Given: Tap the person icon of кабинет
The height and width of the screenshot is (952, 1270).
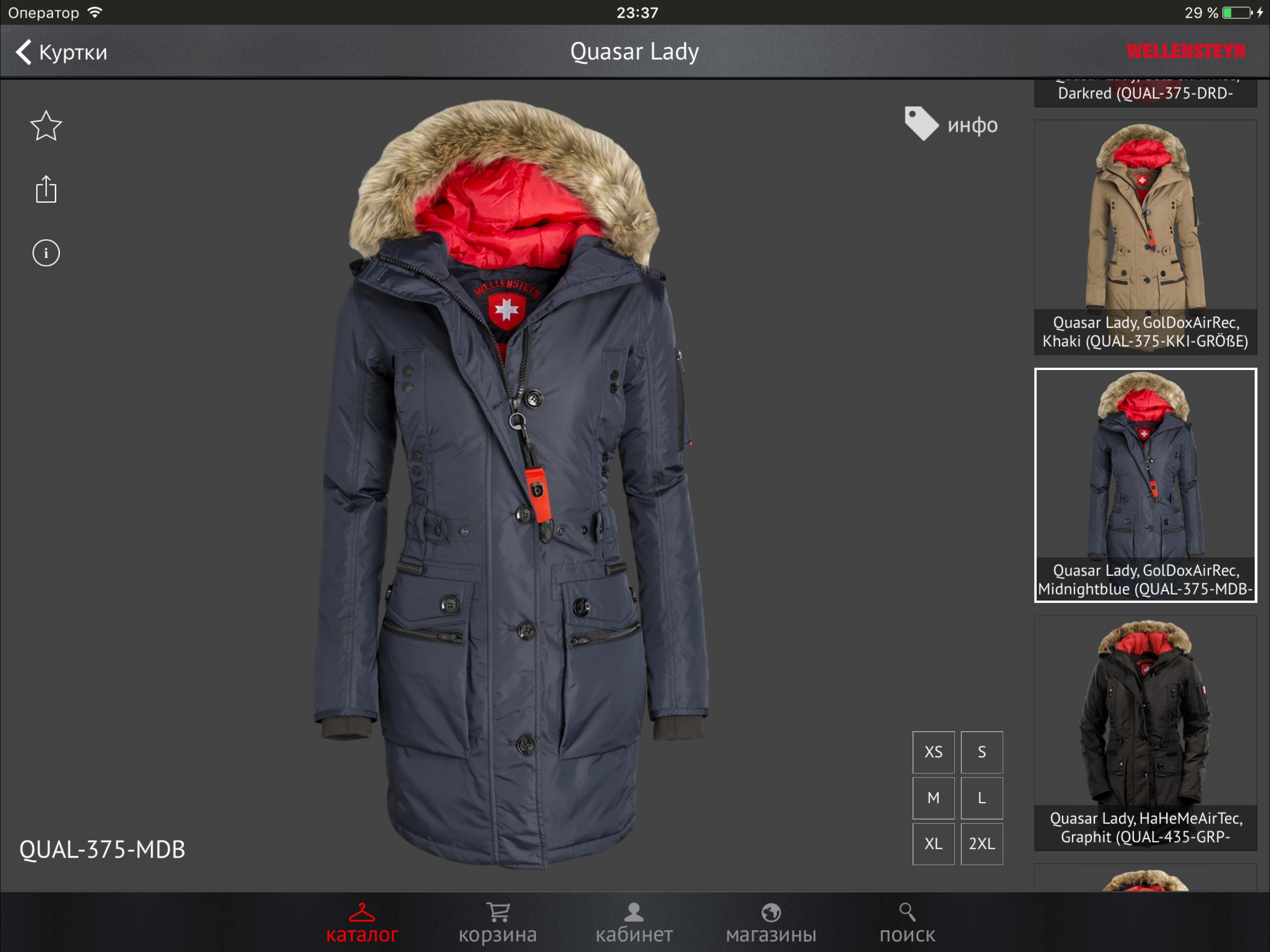Looking at the screenshot, I should click(x=634, y=912).
